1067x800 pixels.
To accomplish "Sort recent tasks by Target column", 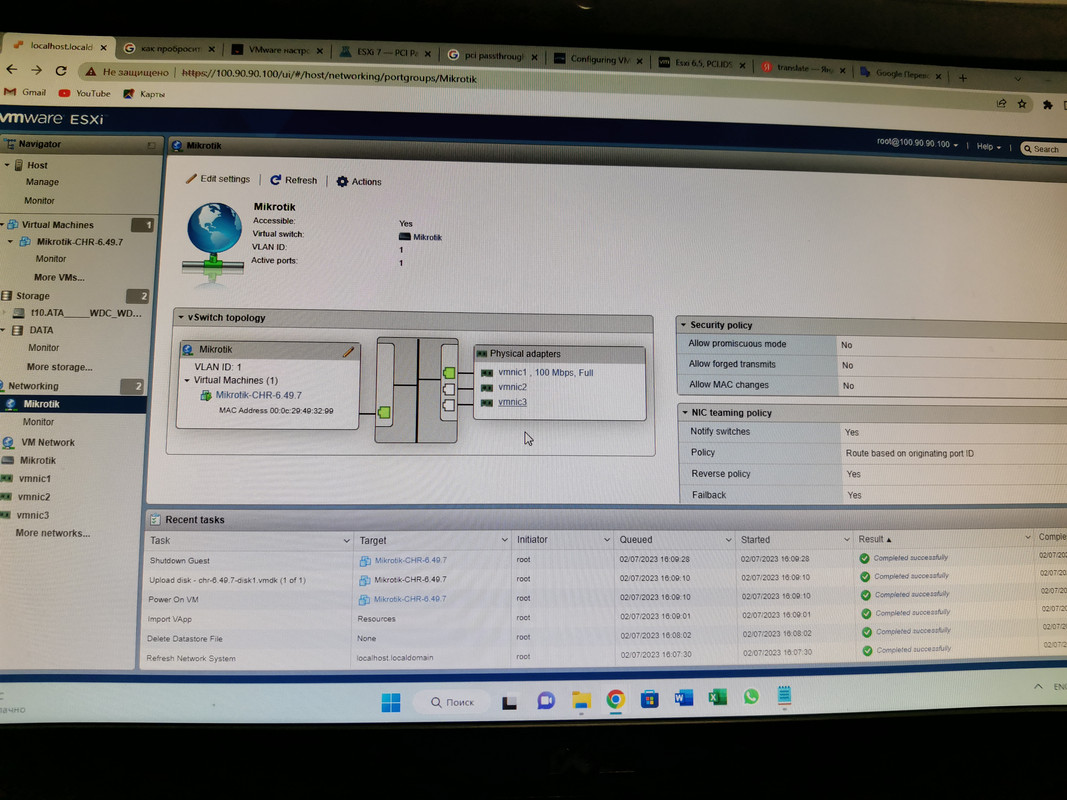I will pos(373,540).
